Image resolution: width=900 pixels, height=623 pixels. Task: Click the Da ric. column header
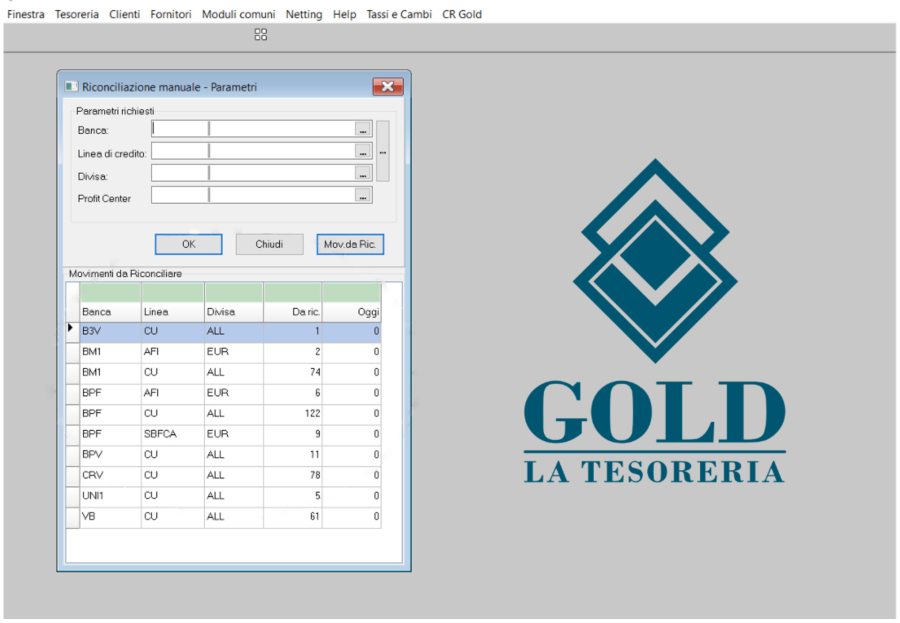[292, 312]
